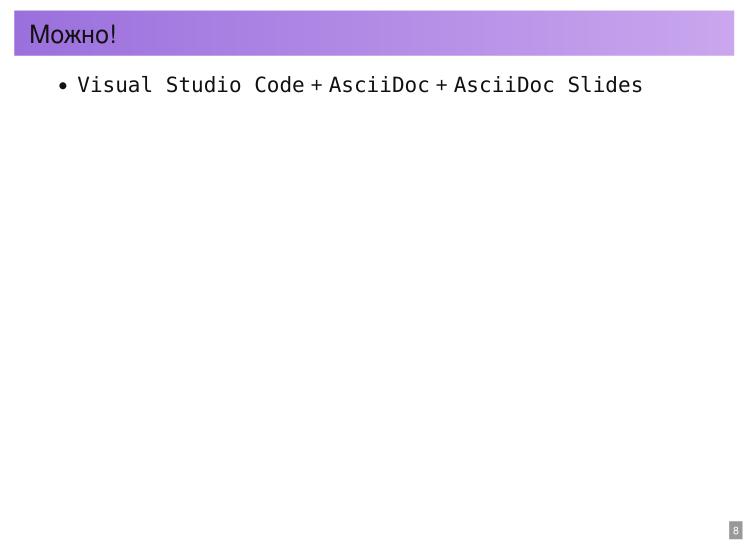Click the slide number 8 badge
This screenshot has height=546, width=749.
coord(735,530)
